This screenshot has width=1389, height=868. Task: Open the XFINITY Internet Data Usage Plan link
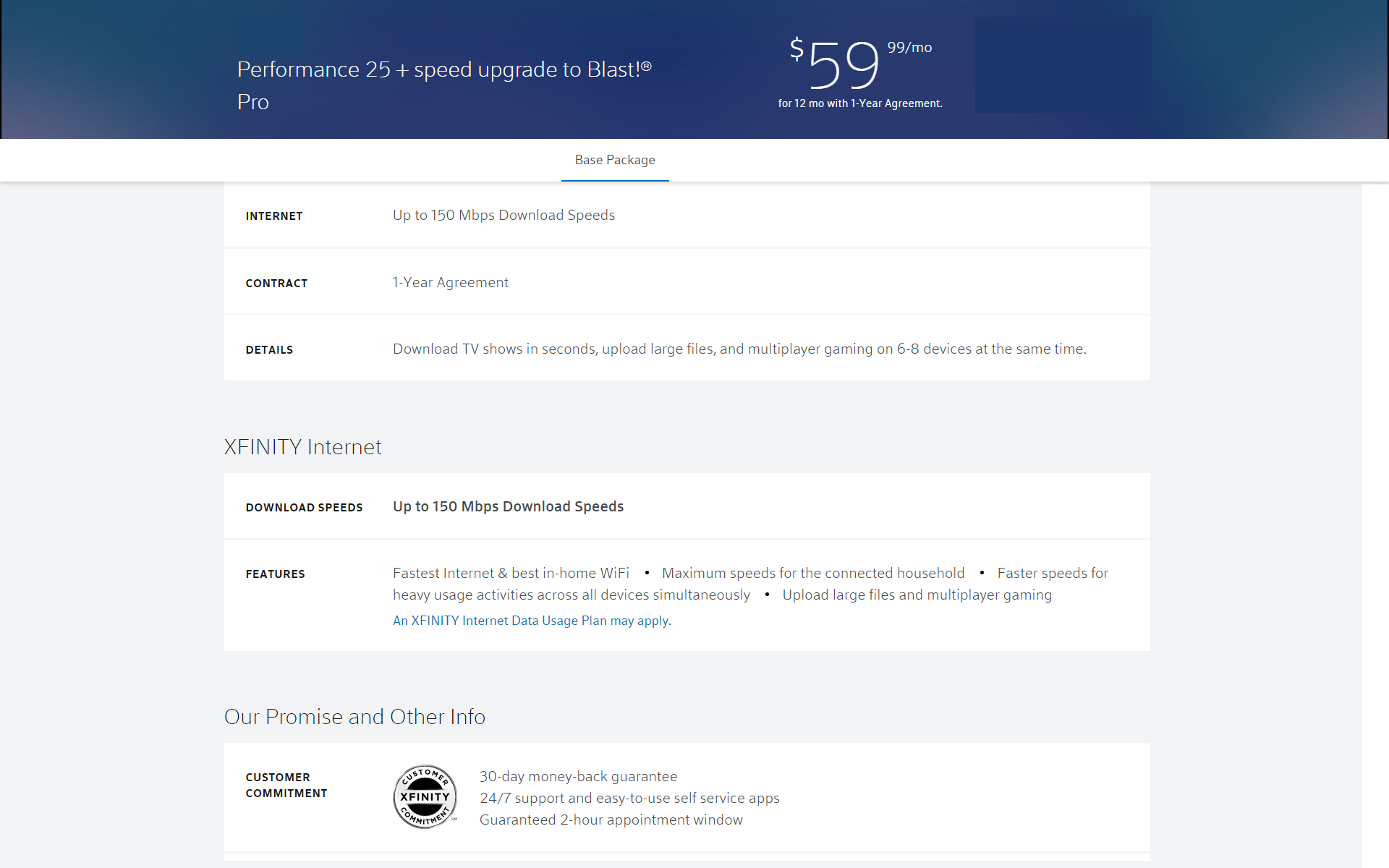(x=532, y=621)
